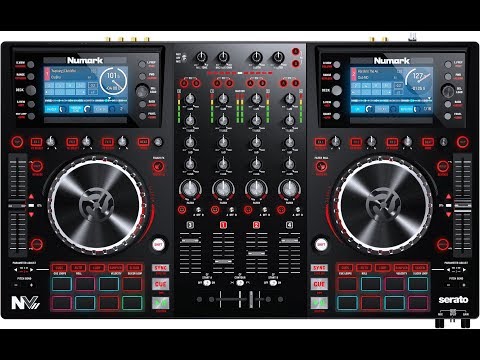Click the crossfader handle

(x=251, y=299)
